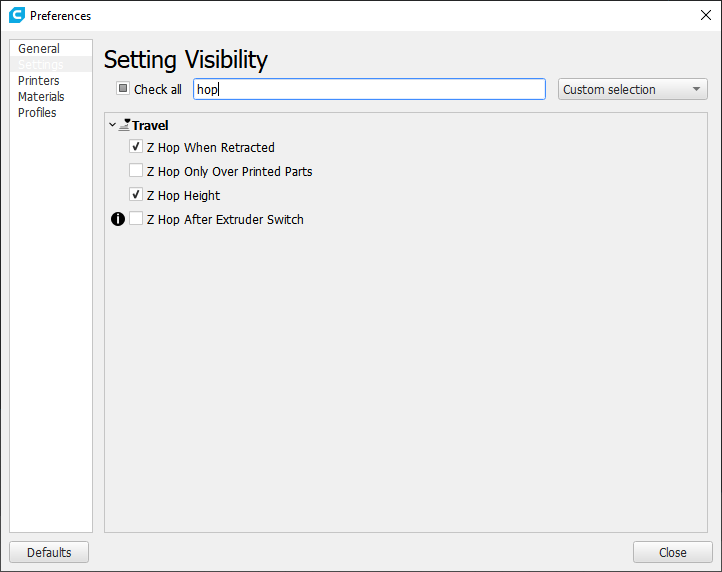Select the Travel category header label
Screen dimensions: 722x572
tap(150, 126)
